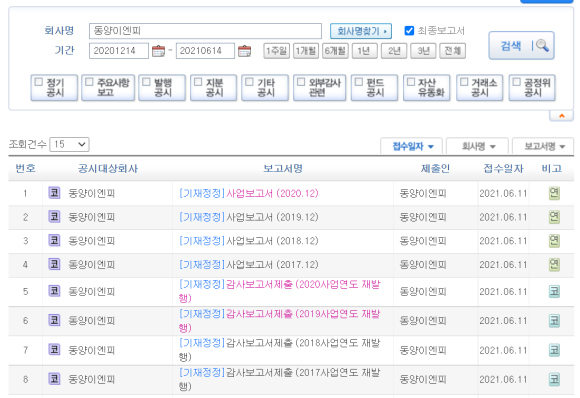Check the 자산유동화 filter

coord(411,82)
